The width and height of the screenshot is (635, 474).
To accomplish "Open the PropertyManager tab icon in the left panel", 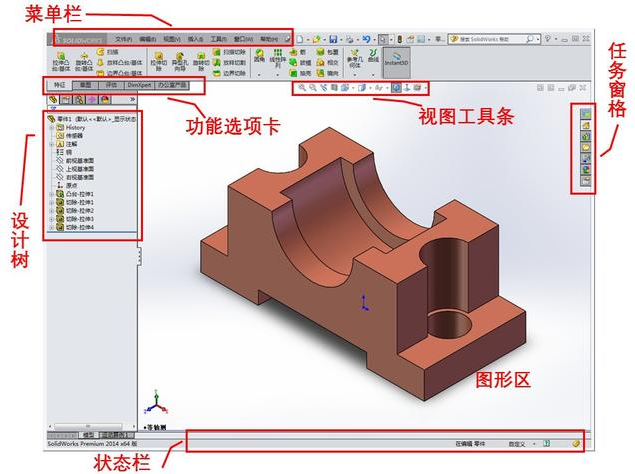I will (x=66, y=100).
